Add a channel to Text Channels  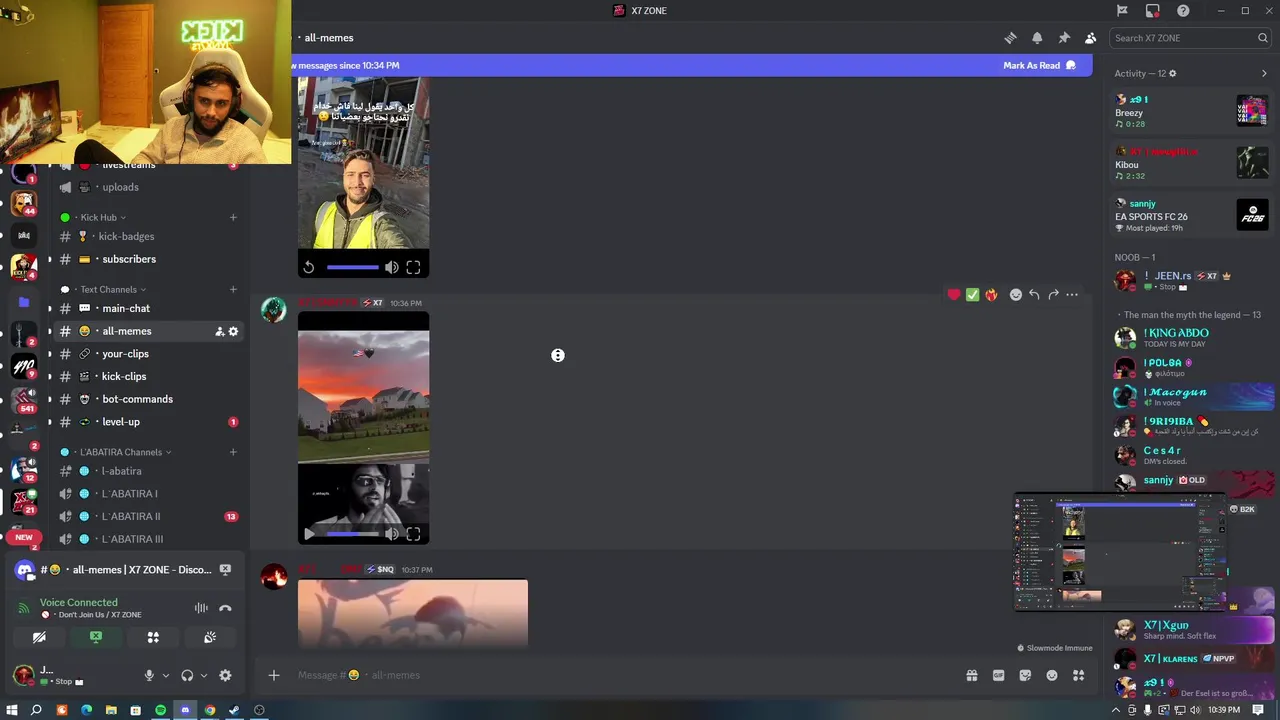(x=233, y=290)
